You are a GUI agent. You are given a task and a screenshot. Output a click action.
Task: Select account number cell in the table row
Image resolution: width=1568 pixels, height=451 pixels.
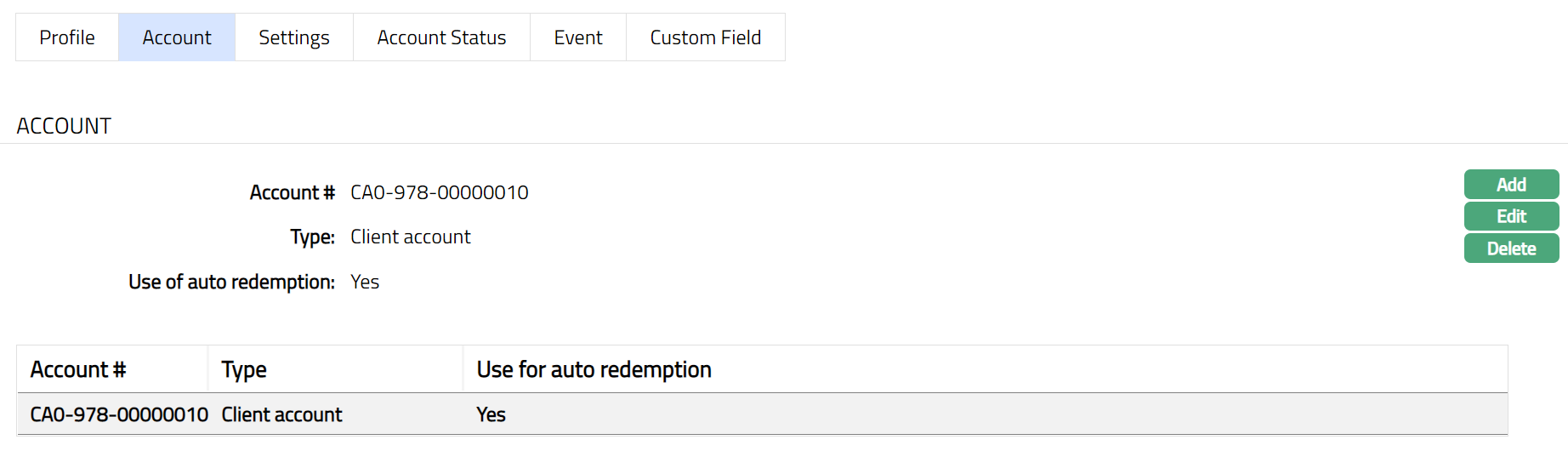click(x=119, y=414)
